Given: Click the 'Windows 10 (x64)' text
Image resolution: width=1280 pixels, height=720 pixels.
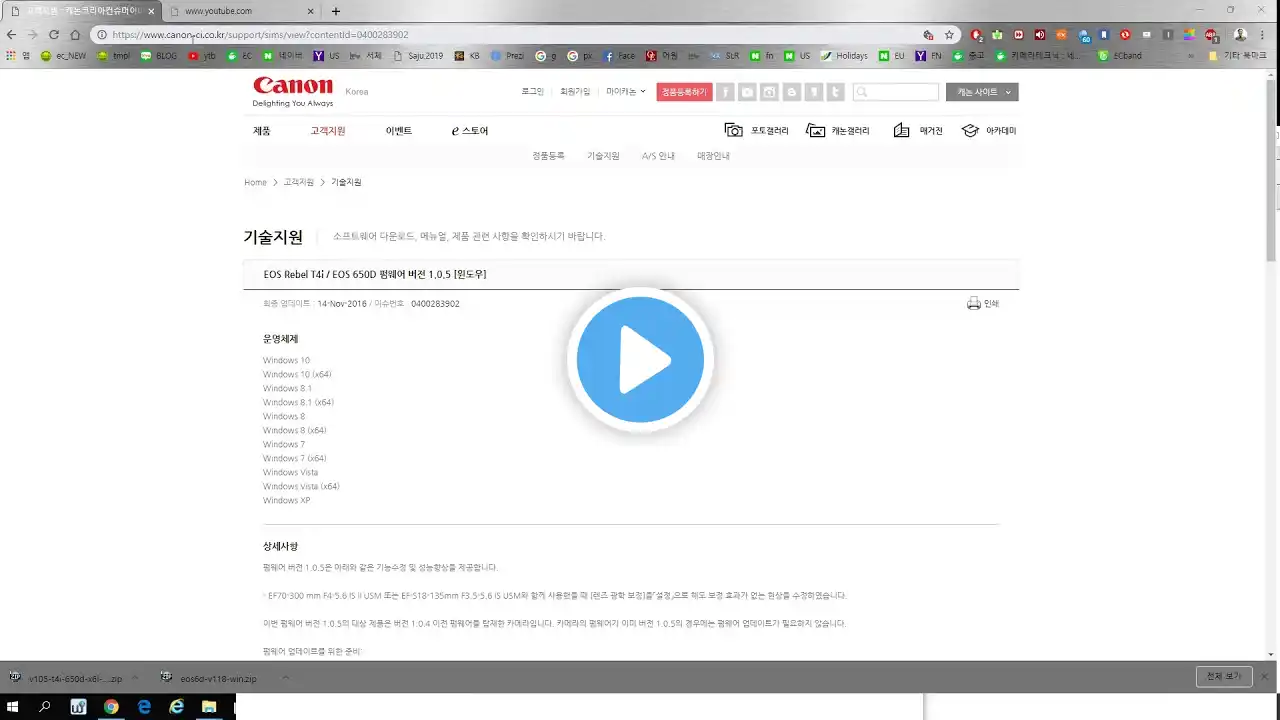Looking at the screenshot, I should (x=297, y=374).
